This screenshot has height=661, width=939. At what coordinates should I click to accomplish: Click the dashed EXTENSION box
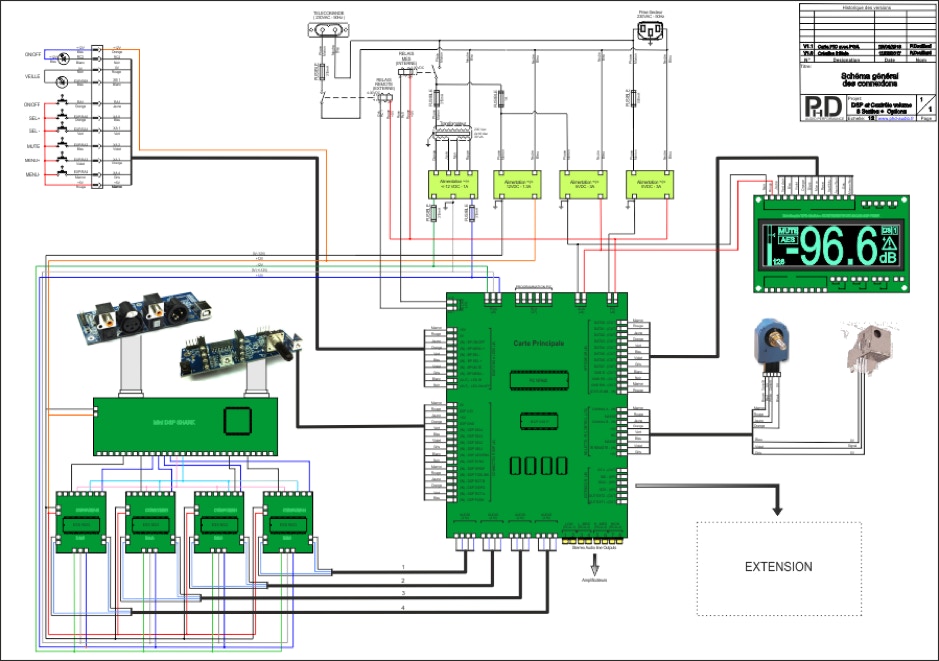(779, 567)
